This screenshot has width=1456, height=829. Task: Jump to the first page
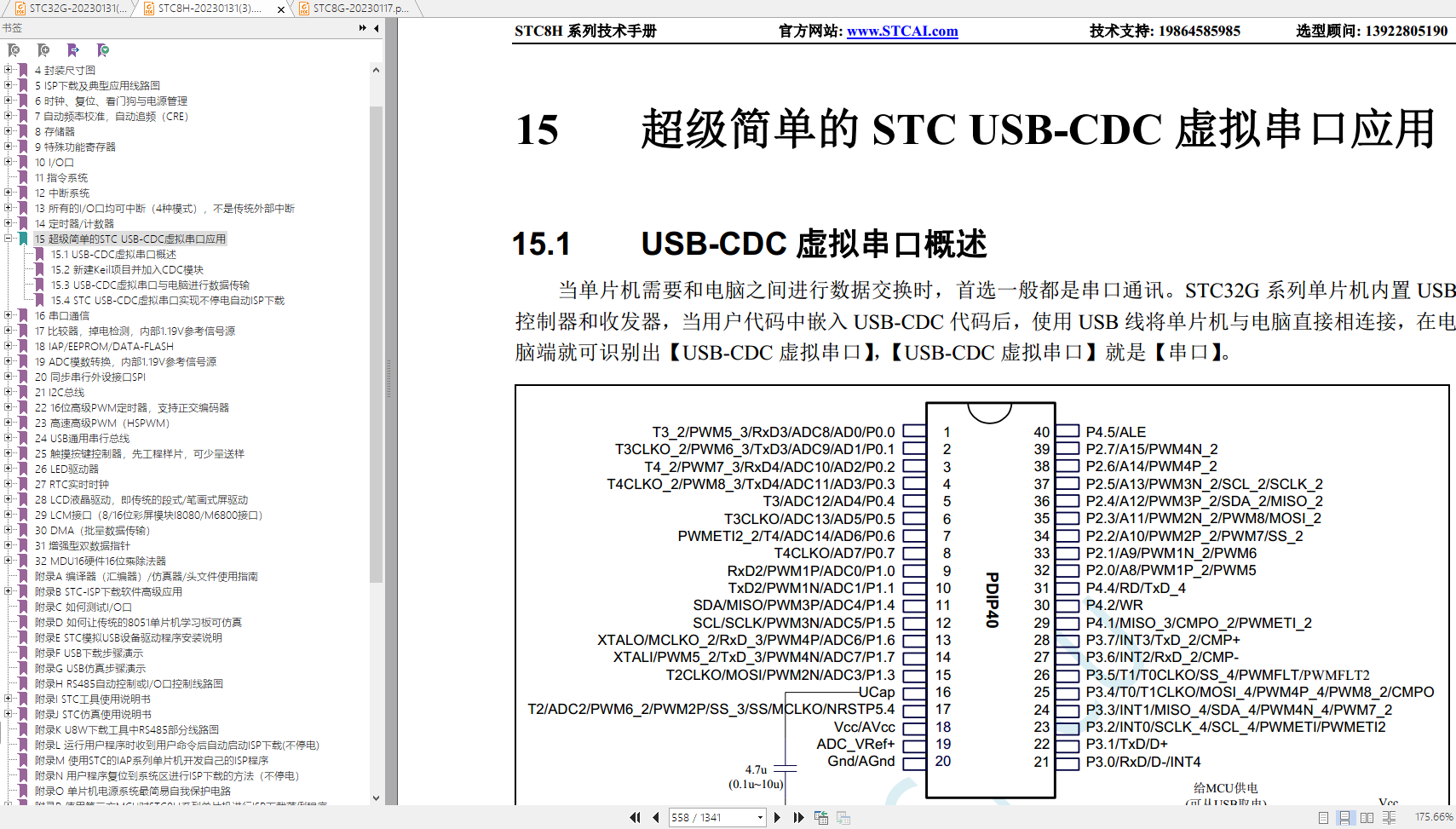[x=635, y=817]
